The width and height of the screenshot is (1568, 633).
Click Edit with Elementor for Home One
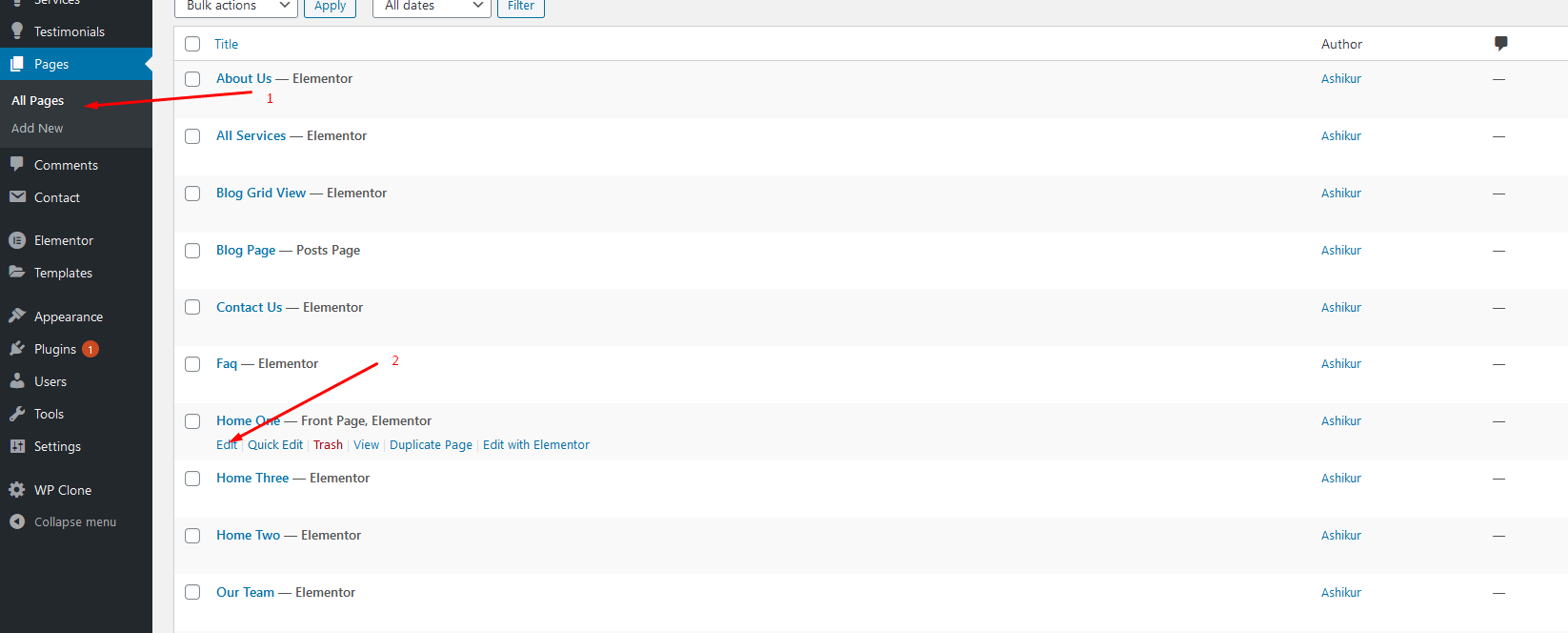pyautogui.click(x=535, y=444)
